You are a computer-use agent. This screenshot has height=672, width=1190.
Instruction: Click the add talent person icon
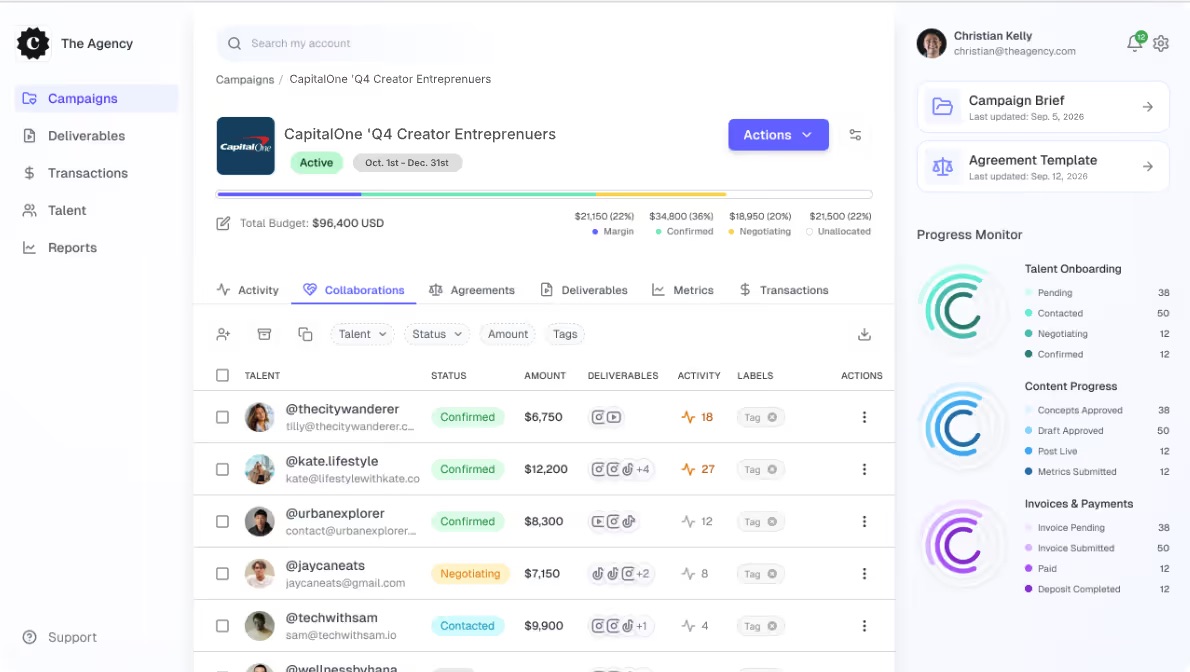click(223, 334)
